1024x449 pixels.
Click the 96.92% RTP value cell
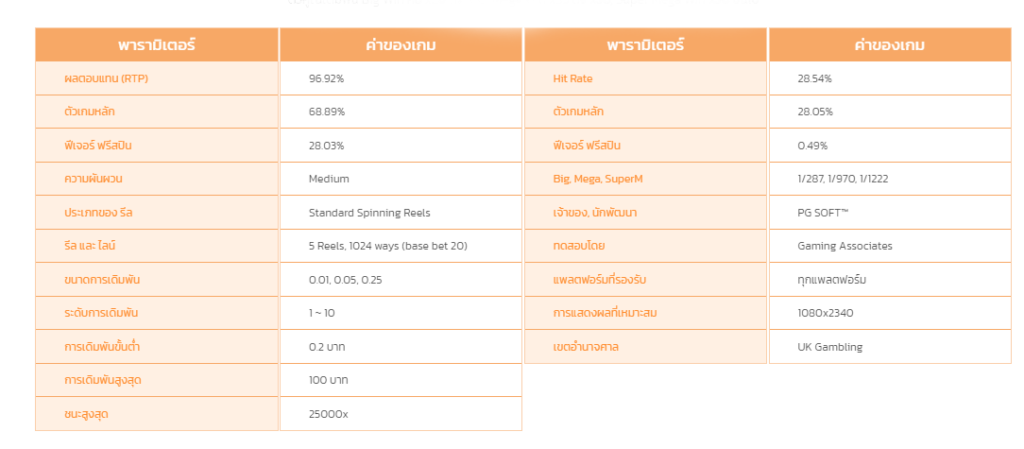pyautogui.click(x=401, y=78)
